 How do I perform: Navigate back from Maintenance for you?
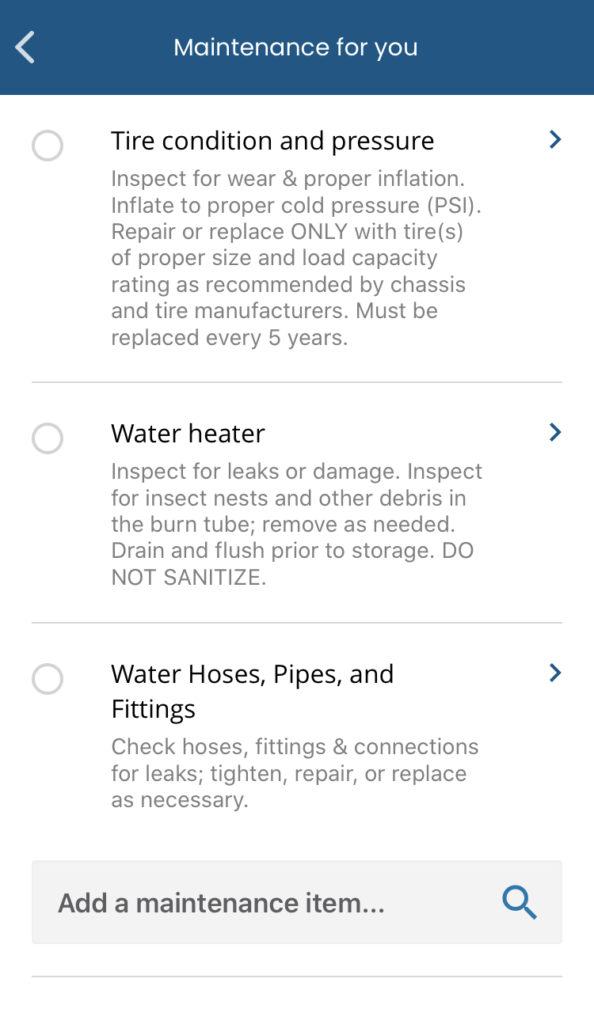coord(24,46)
